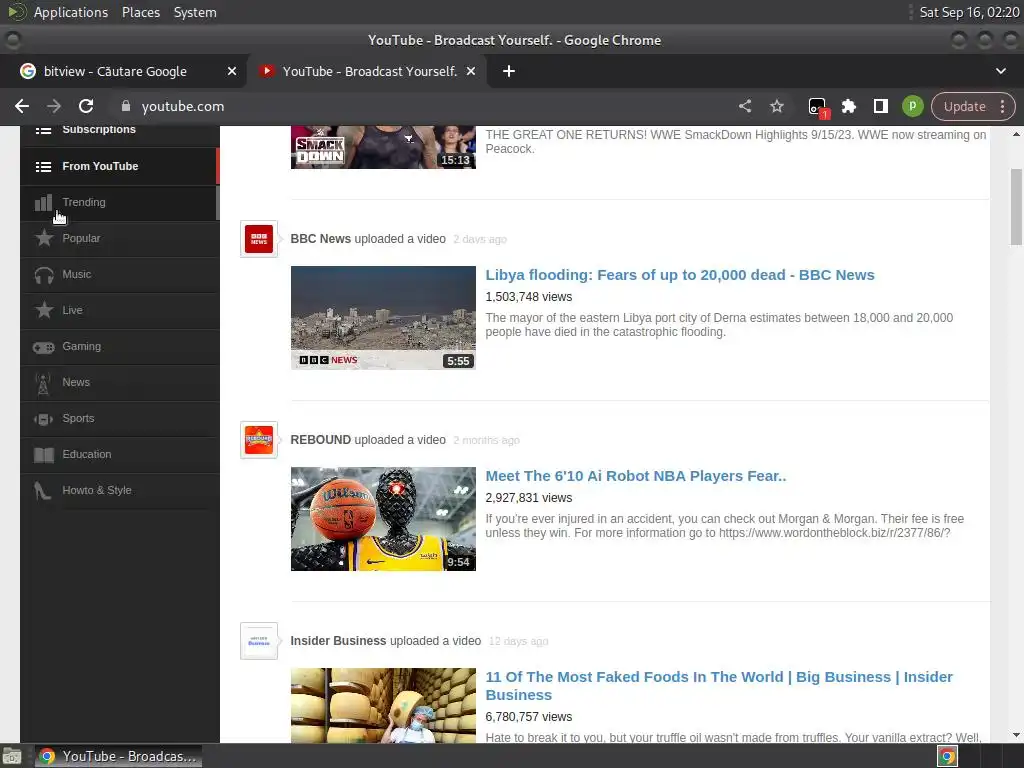
Task: Click the browser forward arrow
Action: [x=54, y=106]
